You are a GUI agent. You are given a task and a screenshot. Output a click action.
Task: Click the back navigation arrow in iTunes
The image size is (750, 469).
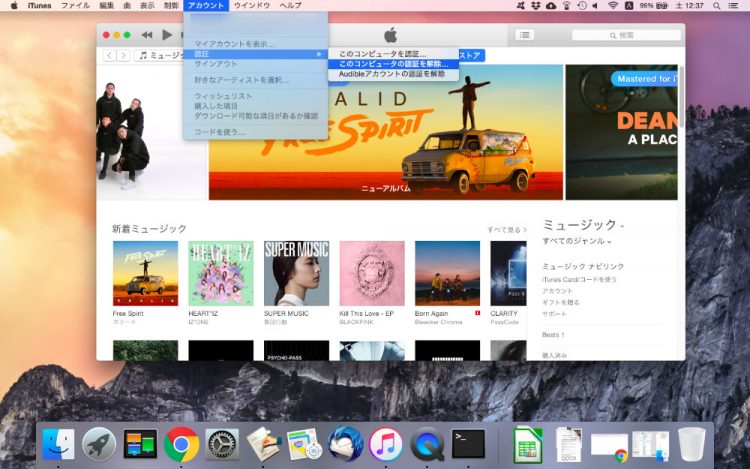(110, 55)
